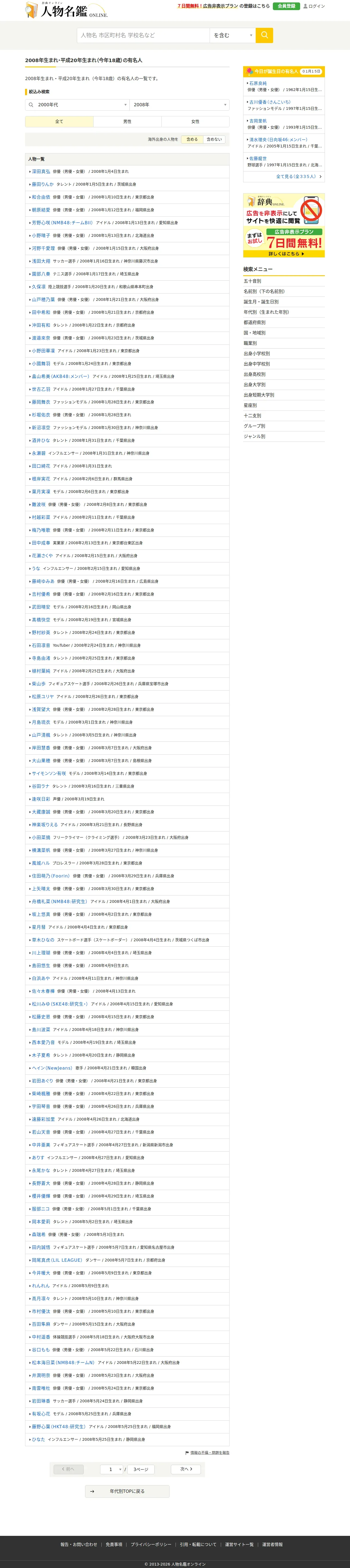Screen dimensions: 350x1568
Task: Click the ad-free plan banner image
Action: coord(284,225)
